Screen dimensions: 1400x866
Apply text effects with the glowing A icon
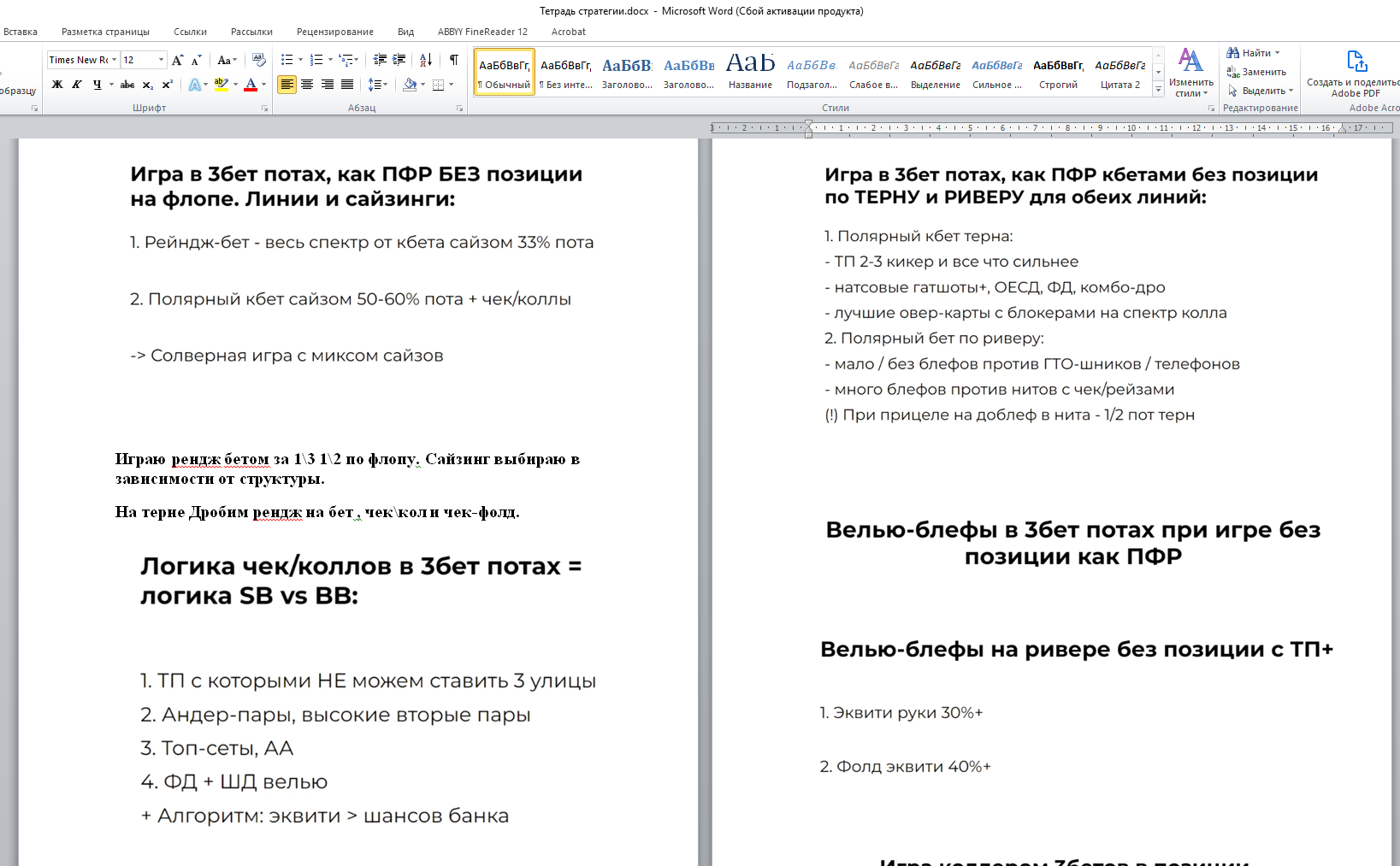pyautogui.click(x=195, y=85)
